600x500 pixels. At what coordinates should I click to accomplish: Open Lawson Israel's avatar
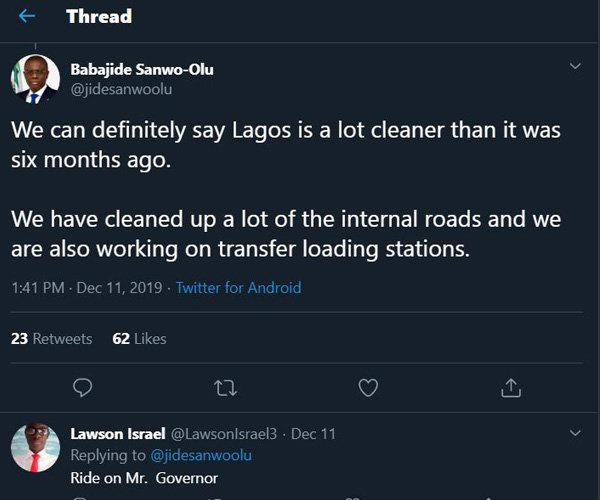(x=35, y=447)
